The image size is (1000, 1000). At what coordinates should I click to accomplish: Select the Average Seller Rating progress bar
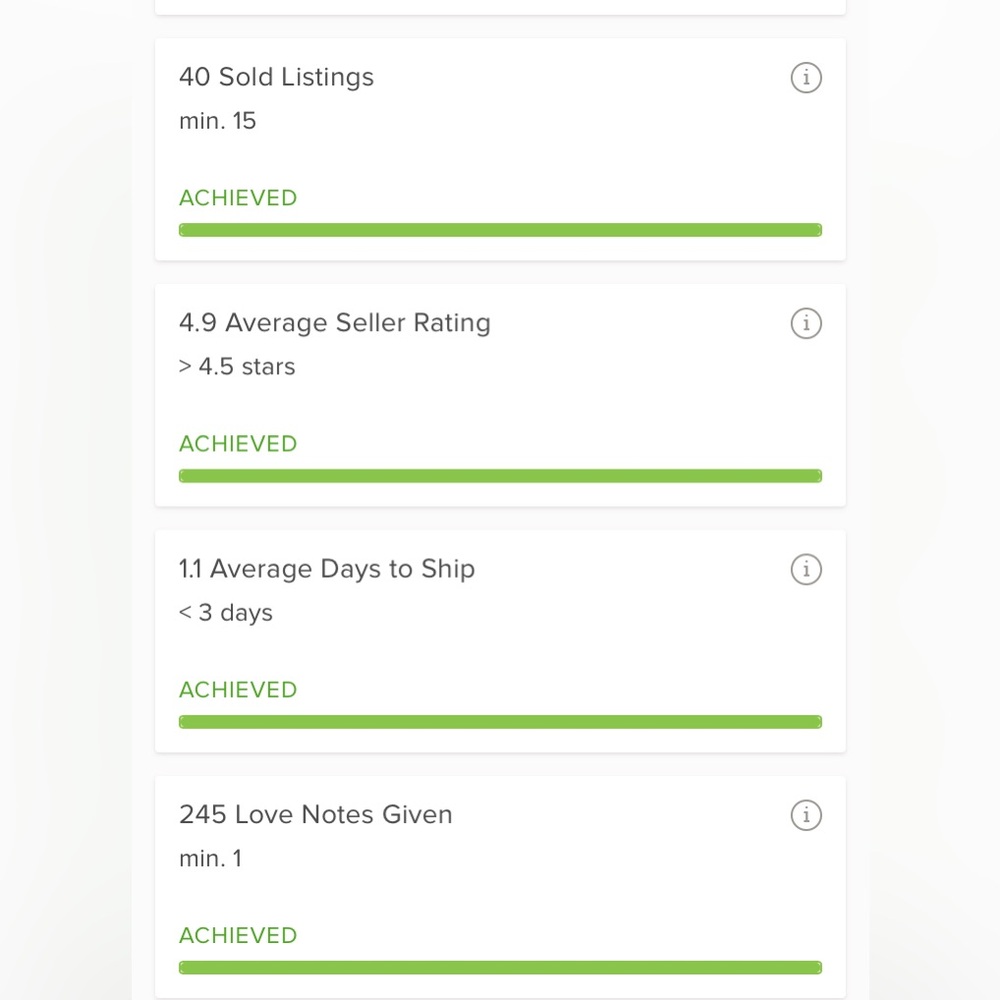[500, 476]
